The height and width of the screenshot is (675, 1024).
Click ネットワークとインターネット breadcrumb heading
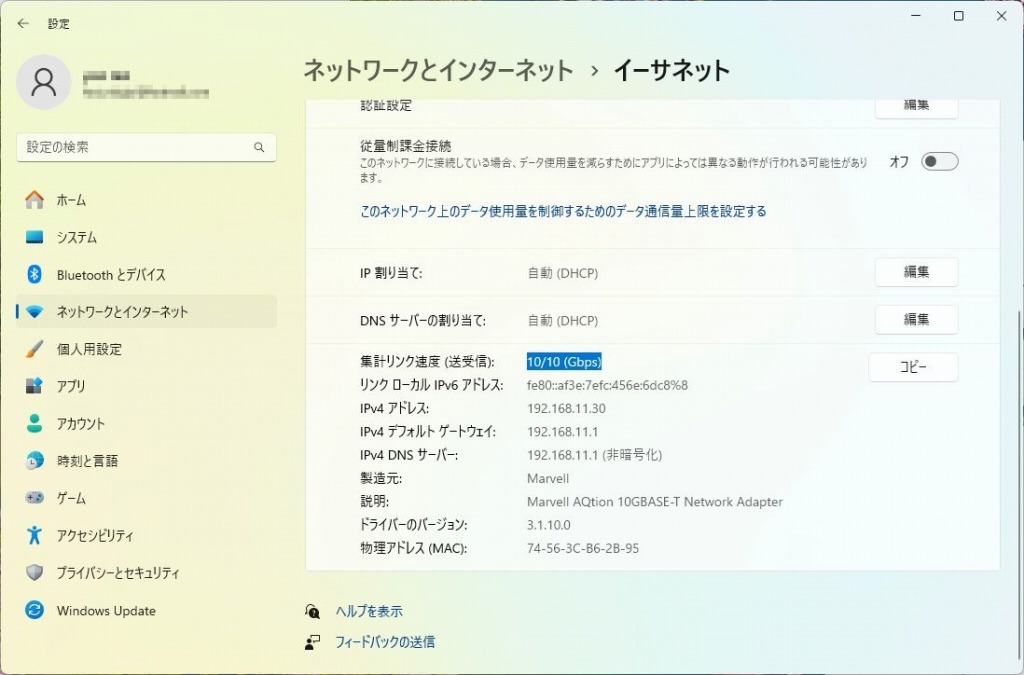click(x=438, y=70)
